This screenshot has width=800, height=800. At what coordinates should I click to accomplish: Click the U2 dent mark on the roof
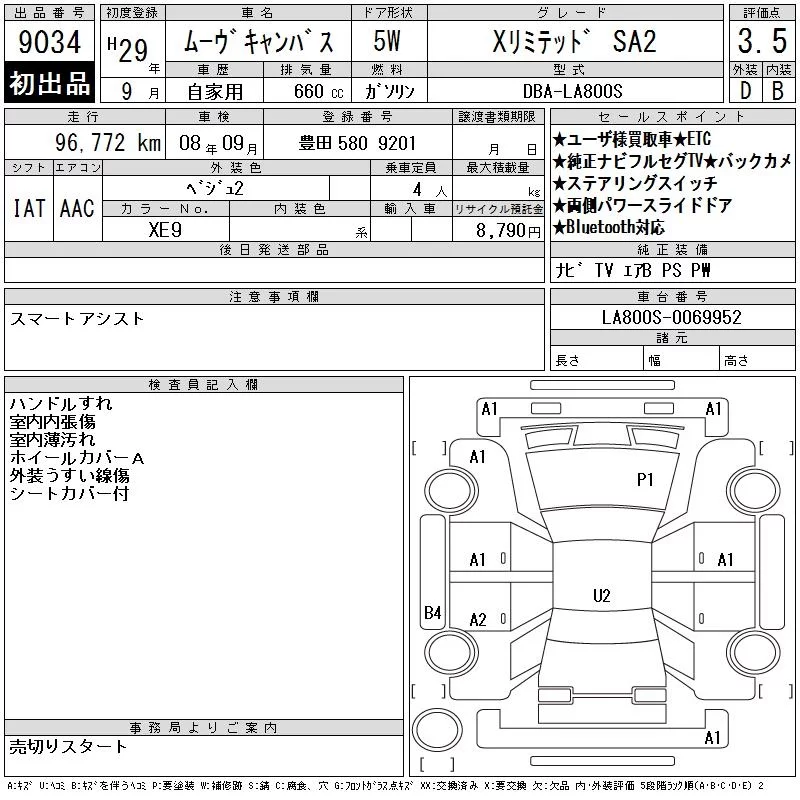point(602,595)
